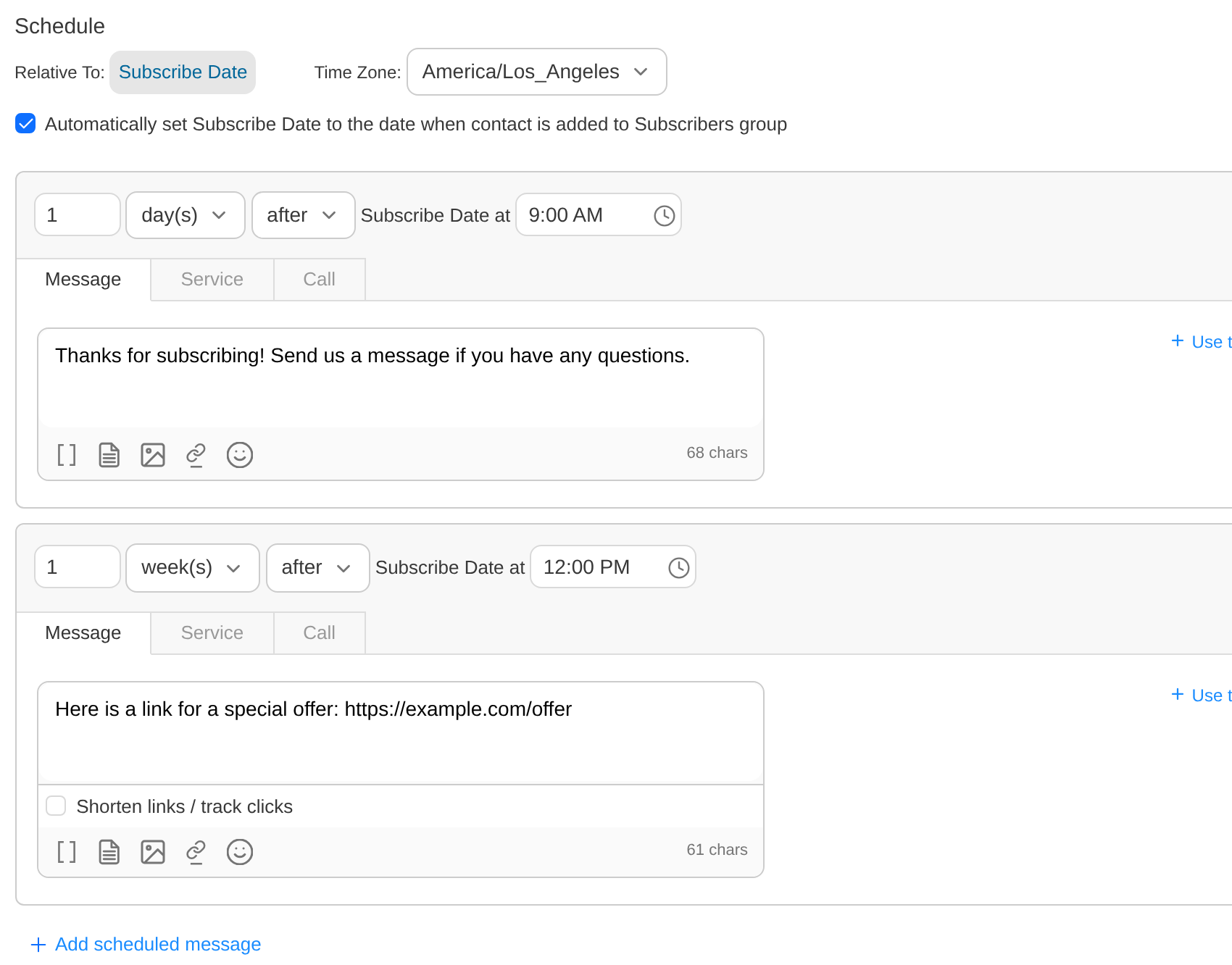Click the Relative To: label

(59, 72)
